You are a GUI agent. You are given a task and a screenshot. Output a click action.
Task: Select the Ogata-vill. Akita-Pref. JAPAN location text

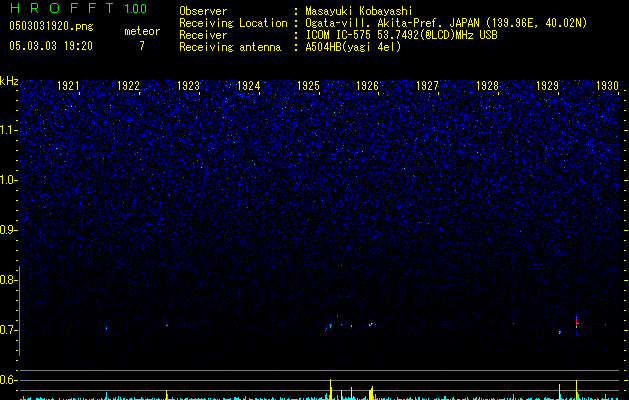click(446, 23)
